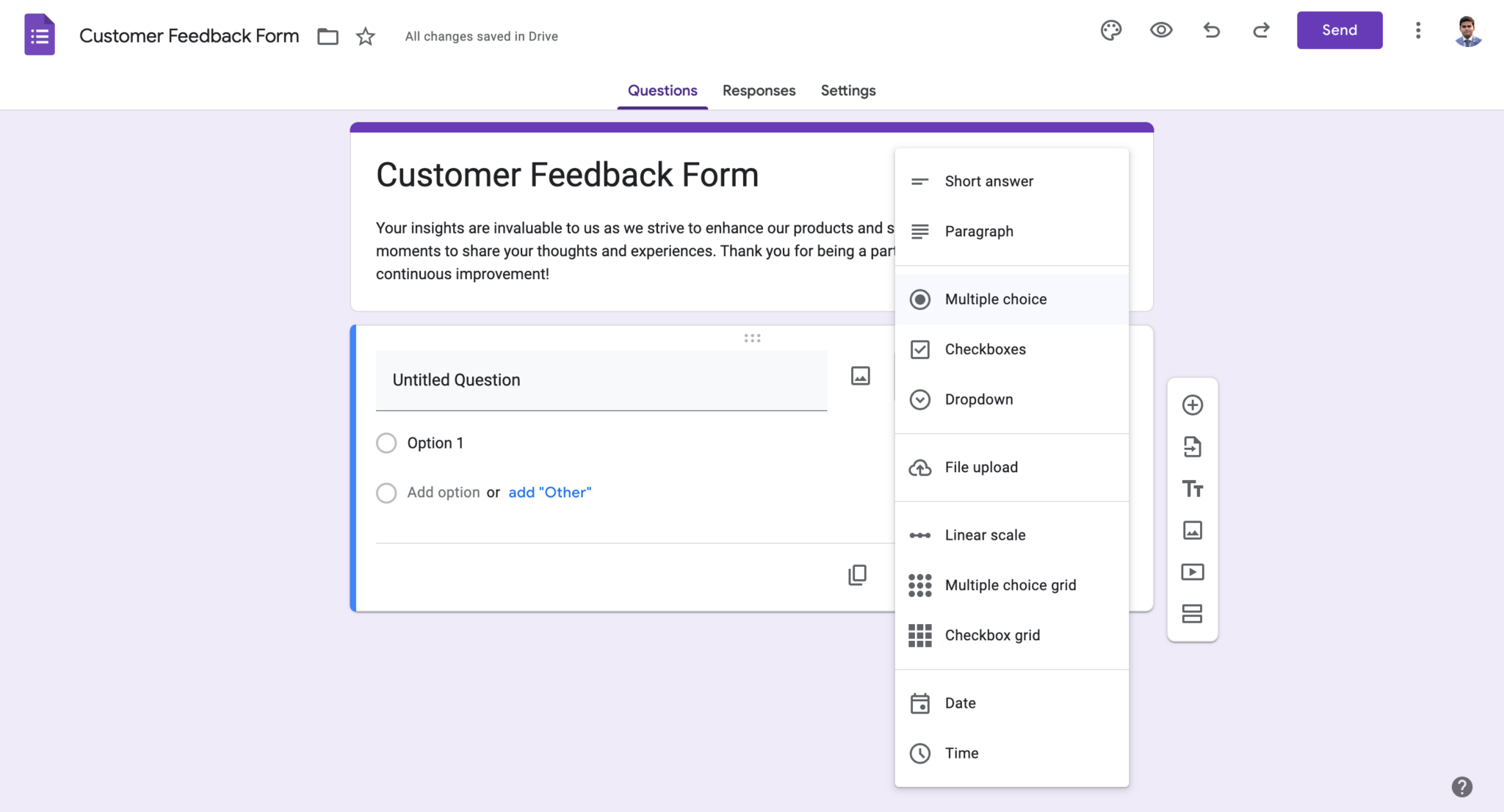Select the Option 1 radio button
1504x812 pixels.
click(x=386, y=443)
